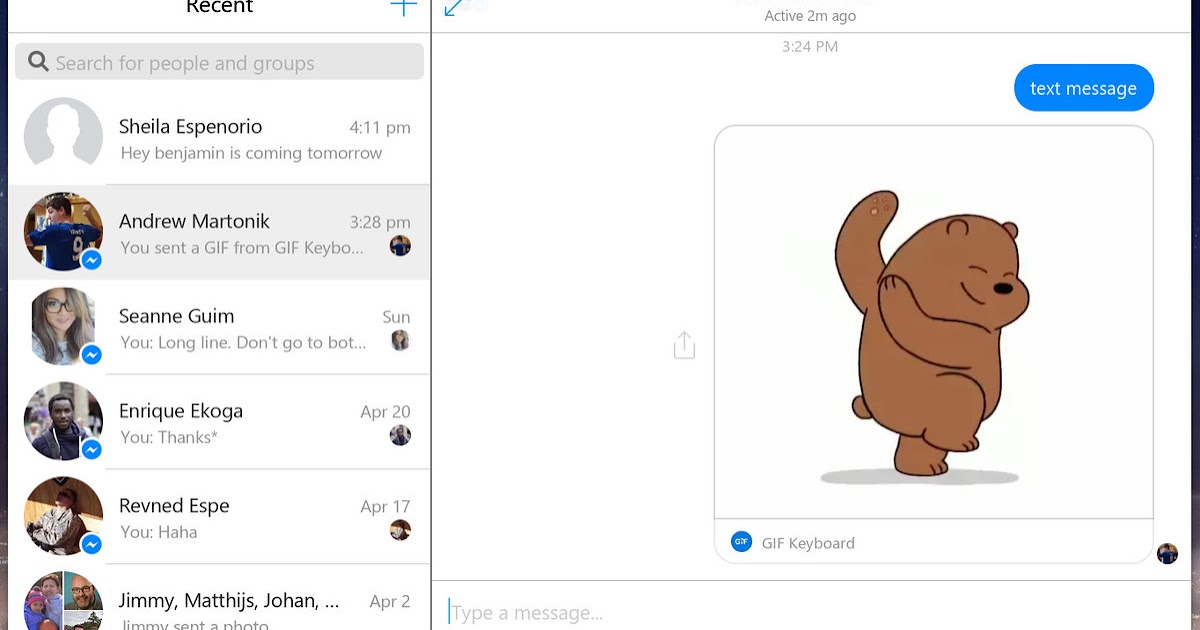
Task: Click the "You: Thanks*" message preview
Action: coord(169,437)
